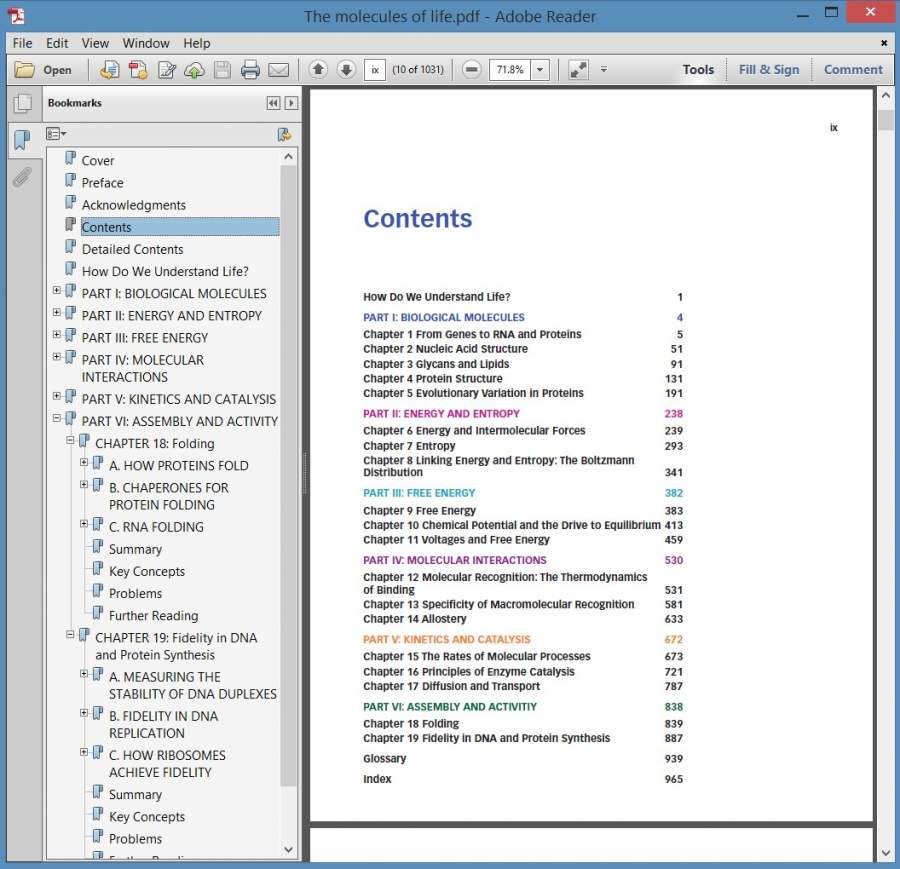
Task: Go to next page with down arrow
Action: pos(346,69)
